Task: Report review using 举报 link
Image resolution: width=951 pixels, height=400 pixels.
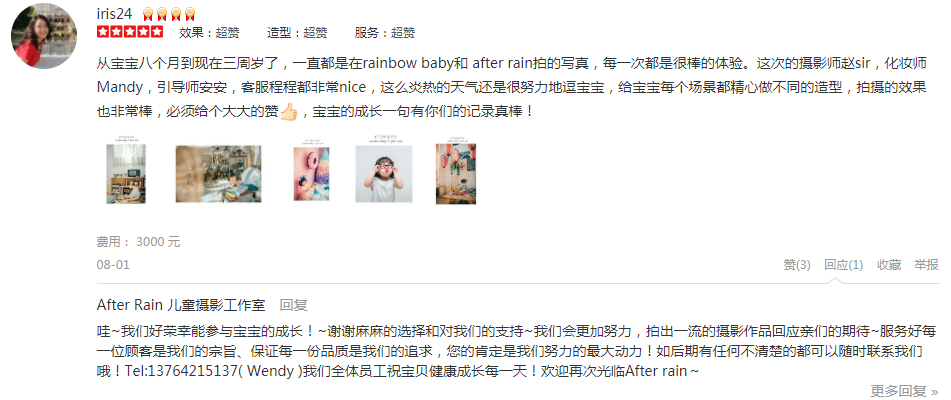Action: (x=927, y=265)
